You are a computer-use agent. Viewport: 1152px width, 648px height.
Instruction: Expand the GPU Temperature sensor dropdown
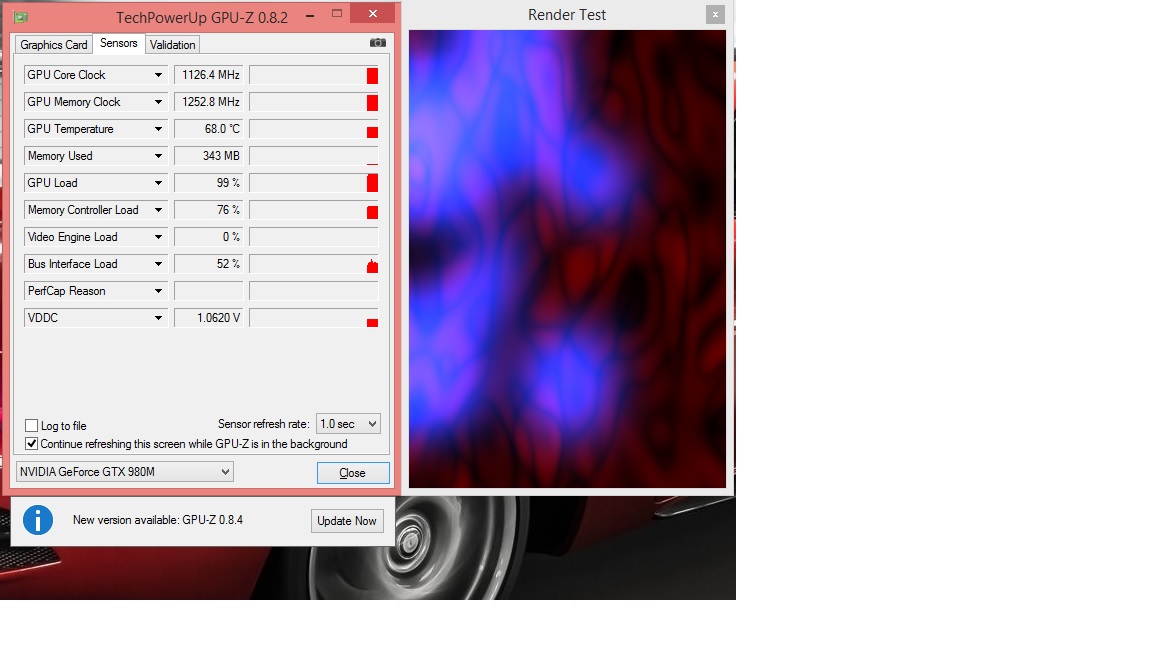(x=158, y=129)
